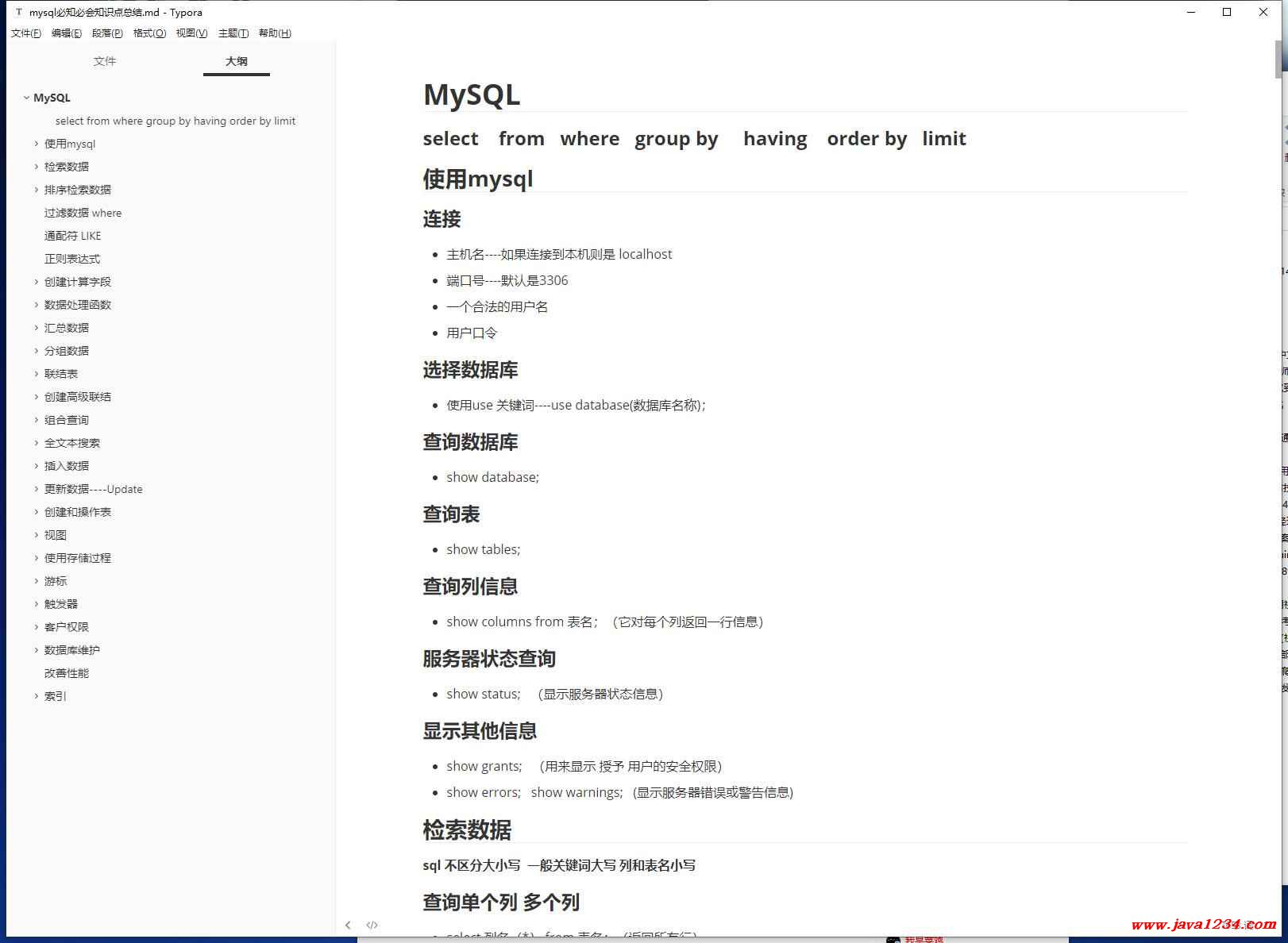Click the 选择数据库 heading
Image resolution: width=1288 pixels, height=943 pixels.
[x=471, y=370]
